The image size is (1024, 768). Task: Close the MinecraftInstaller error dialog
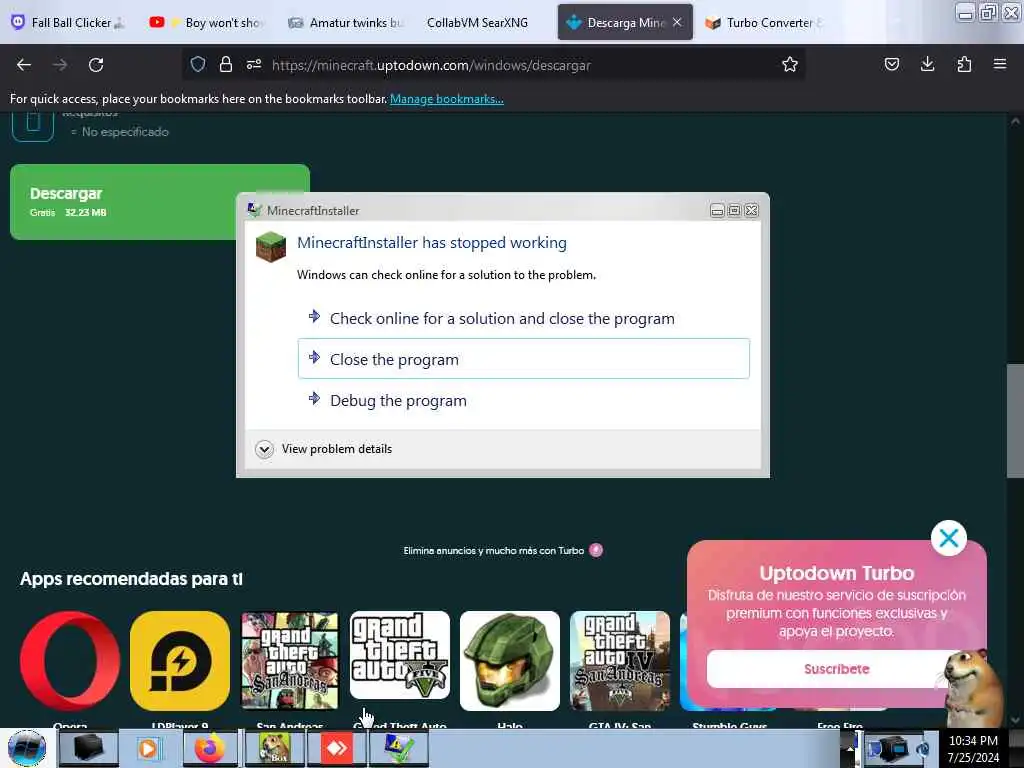(x=752, y=210)
